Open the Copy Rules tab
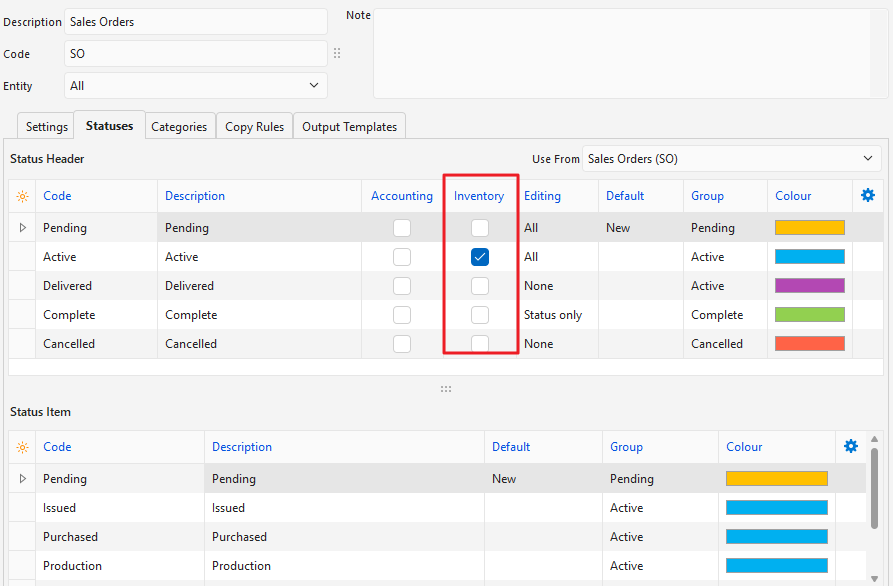Viewport: 893px width, 586px height. (253, 127)
